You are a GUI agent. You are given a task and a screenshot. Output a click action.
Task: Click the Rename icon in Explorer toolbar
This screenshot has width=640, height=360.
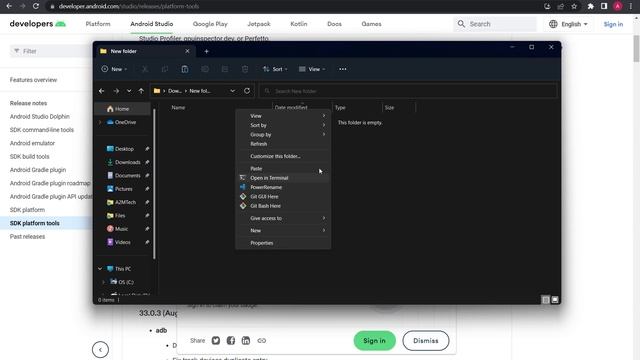point(205,69)
